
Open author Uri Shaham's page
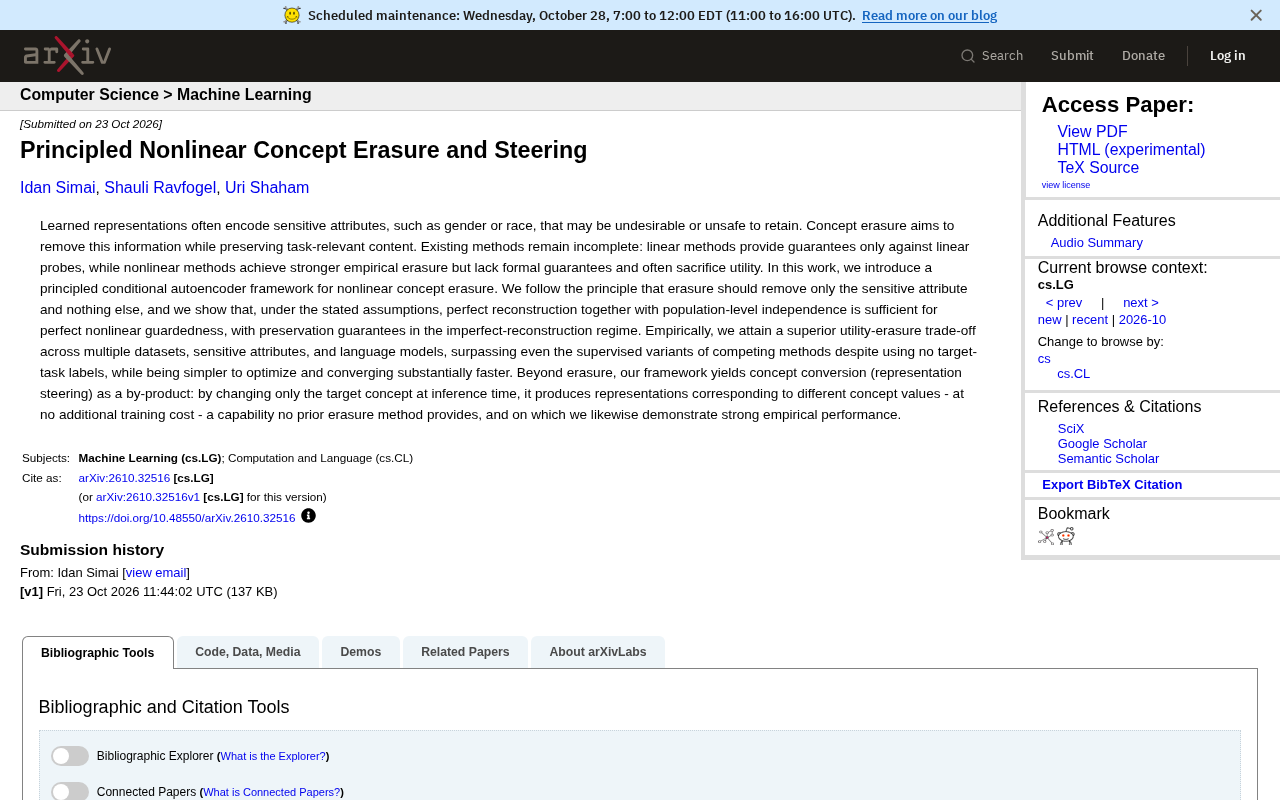point(267,188)
